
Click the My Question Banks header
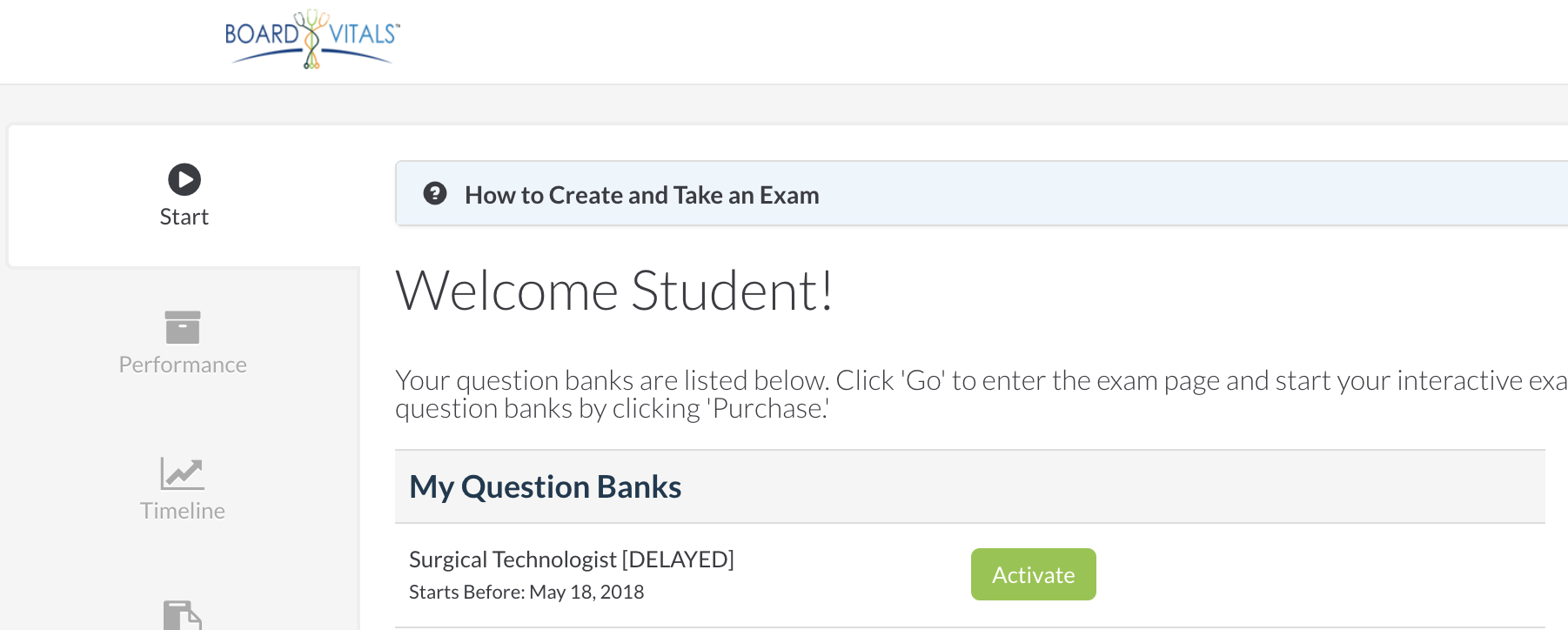tap(546, 486)
